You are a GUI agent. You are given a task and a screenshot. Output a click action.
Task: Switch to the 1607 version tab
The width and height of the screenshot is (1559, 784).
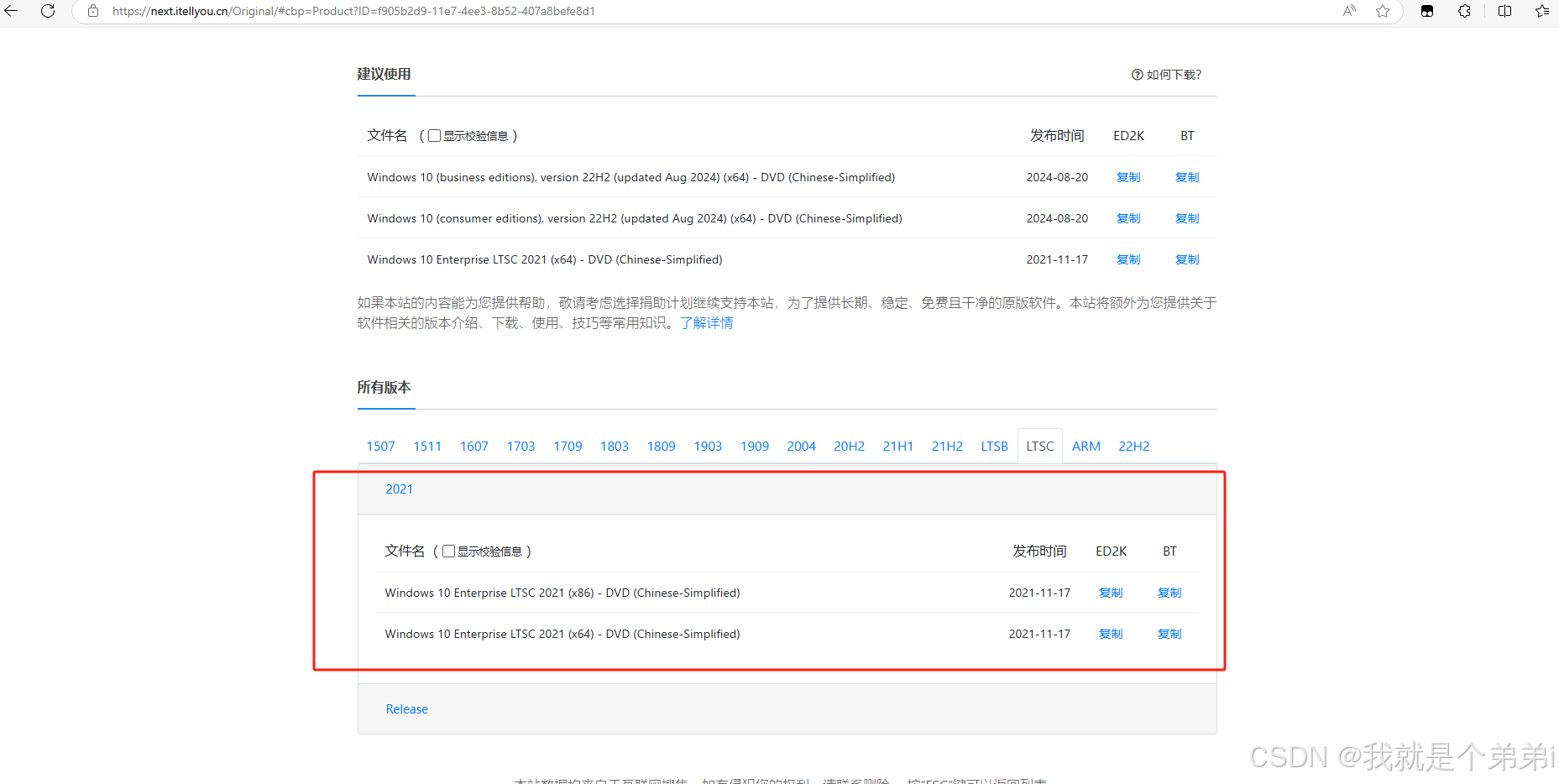(x=474, y=446)
